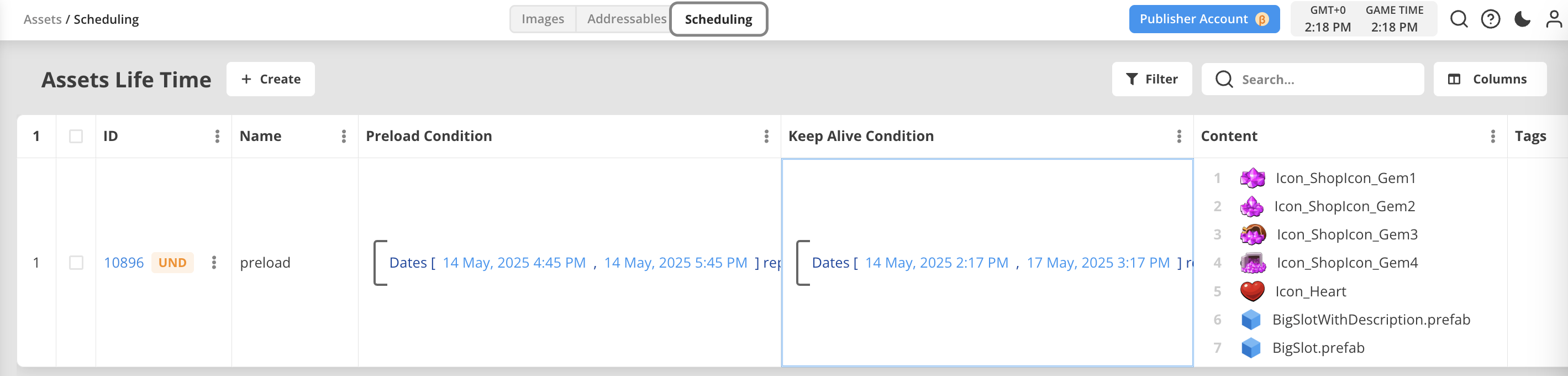Toggle dark mode via the moon icon

pyautogui.click(x=1522, y=19)
